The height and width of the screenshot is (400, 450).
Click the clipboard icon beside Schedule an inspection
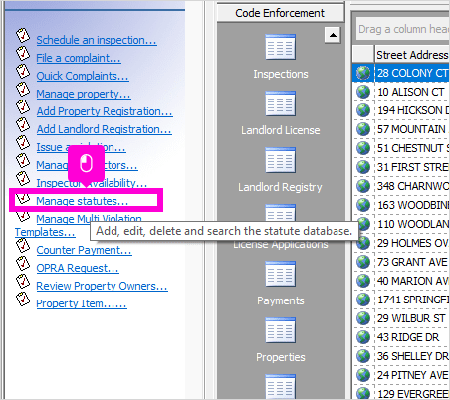pos(23,36)
